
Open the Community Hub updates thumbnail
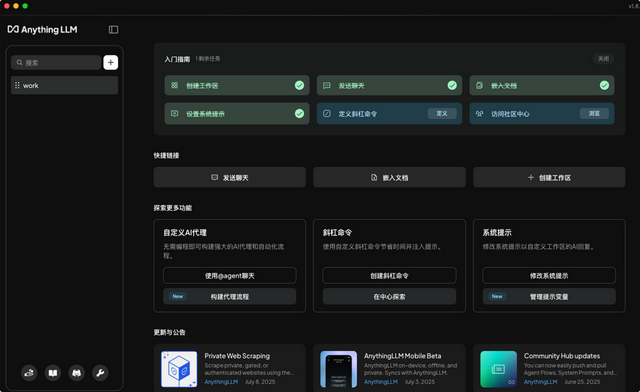tap(498, 369)
